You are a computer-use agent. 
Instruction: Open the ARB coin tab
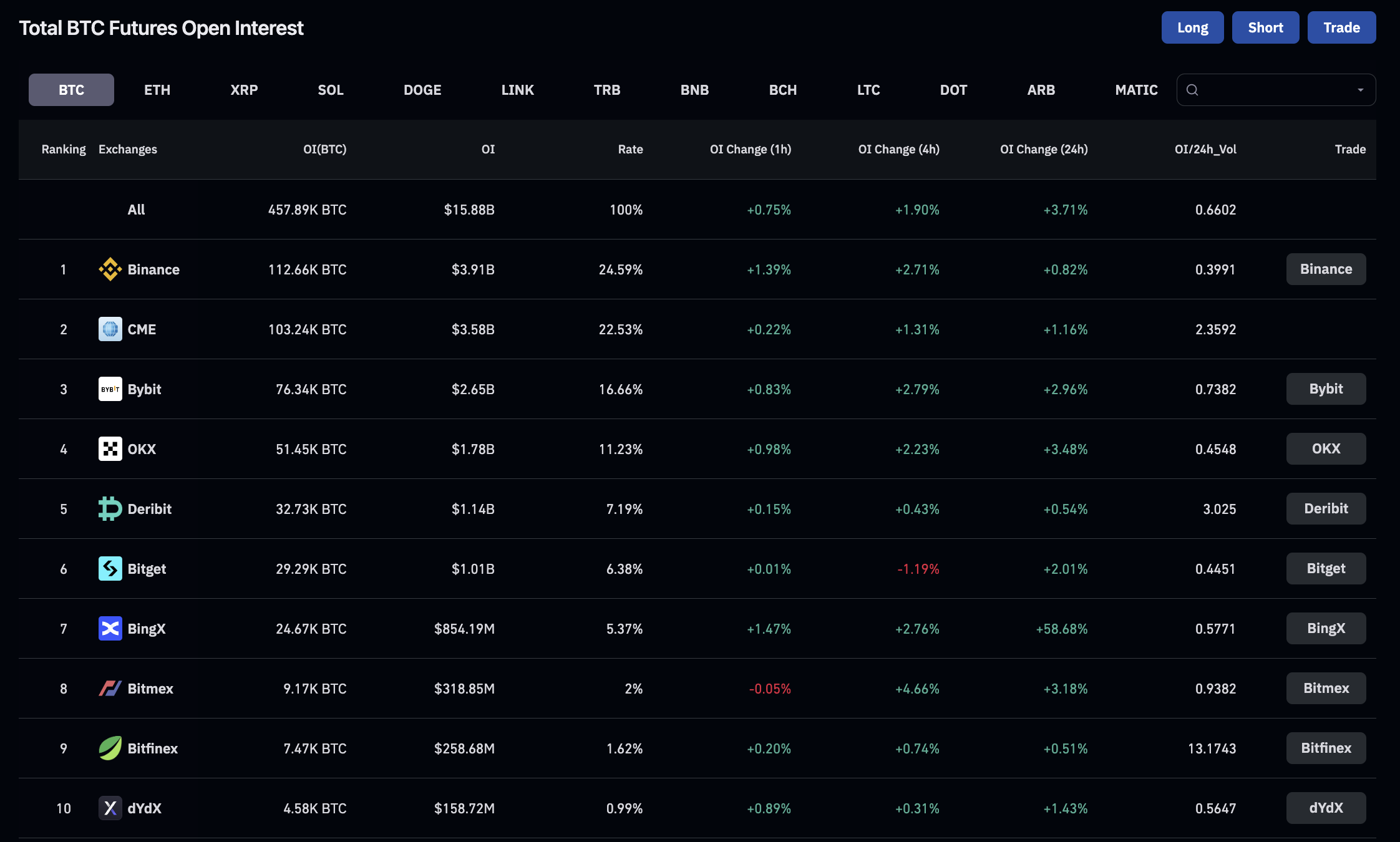[x=1041, y=90]
